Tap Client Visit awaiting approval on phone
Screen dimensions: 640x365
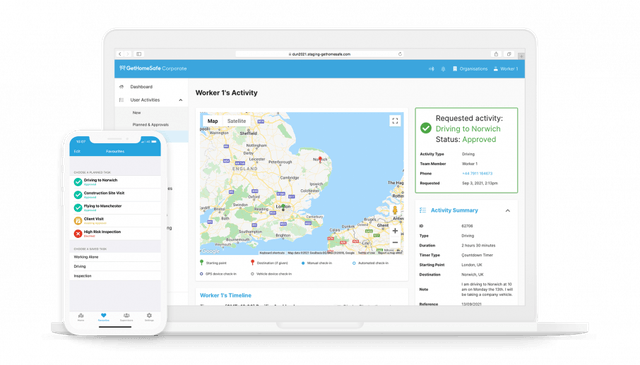click(115, 220)
